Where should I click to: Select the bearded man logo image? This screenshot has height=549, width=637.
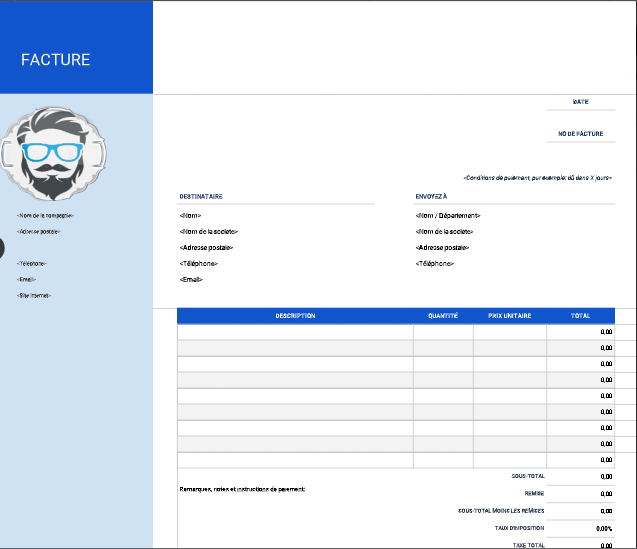[53, 154]
